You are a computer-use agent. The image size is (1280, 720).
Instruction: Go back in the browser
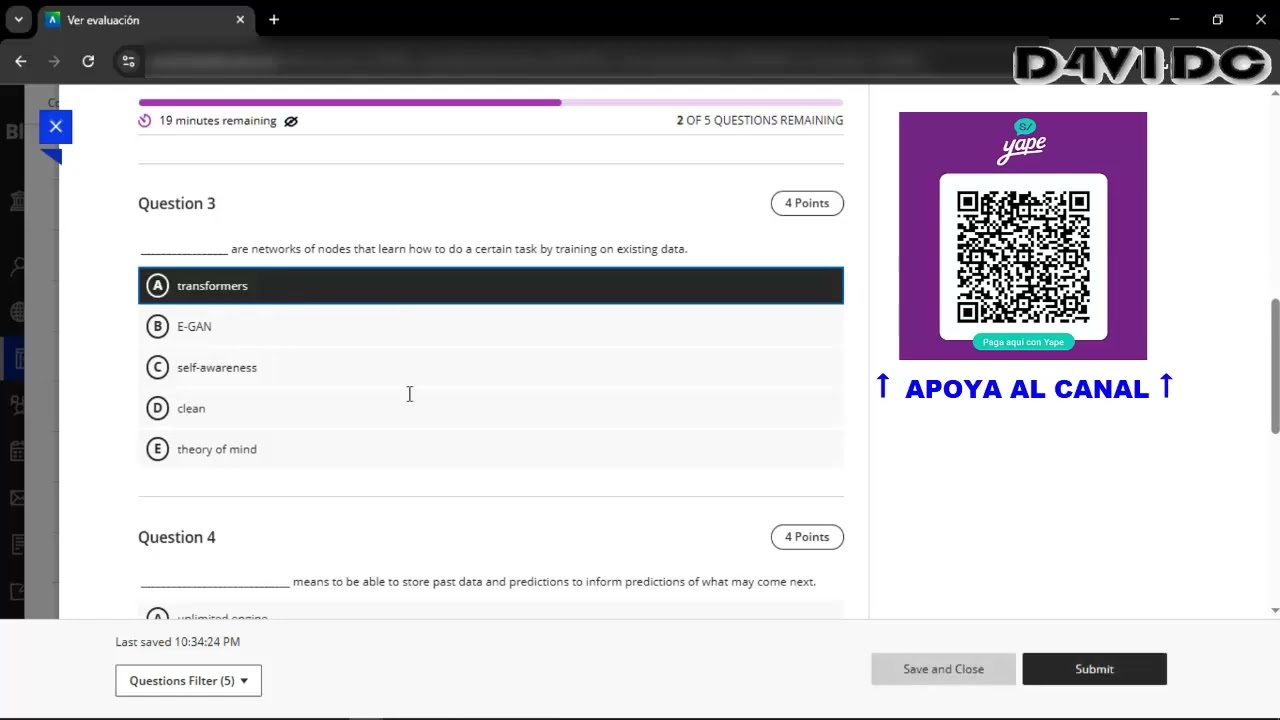click(x=20, y=61)
